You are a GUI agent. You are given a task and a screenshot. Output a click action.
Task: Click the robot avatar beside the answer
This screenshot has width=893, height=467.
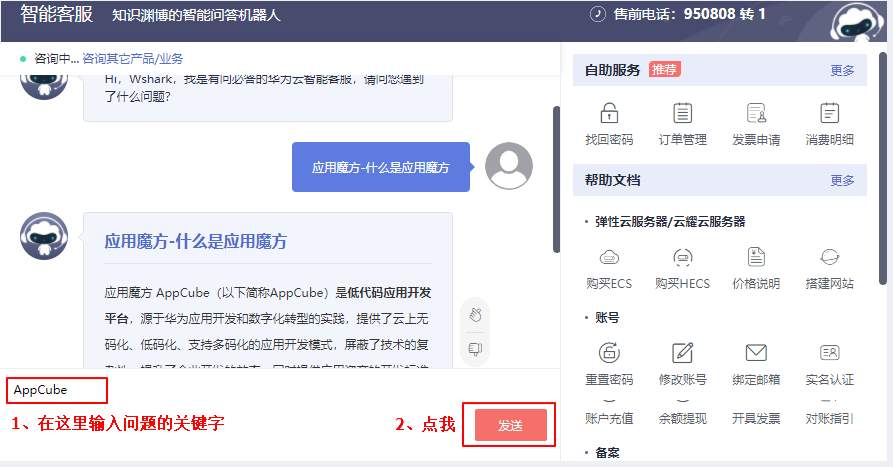(44, 236)
